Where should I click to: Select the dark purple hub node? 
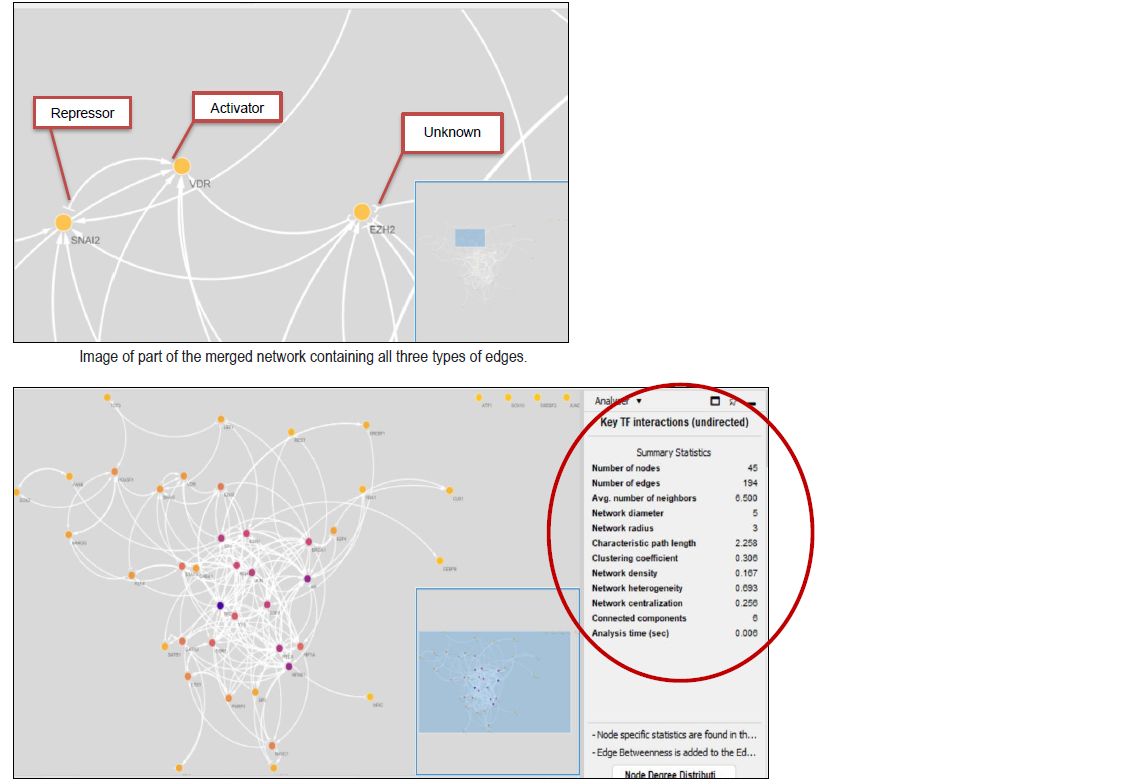pyautogui.click(x=220, y=606)
